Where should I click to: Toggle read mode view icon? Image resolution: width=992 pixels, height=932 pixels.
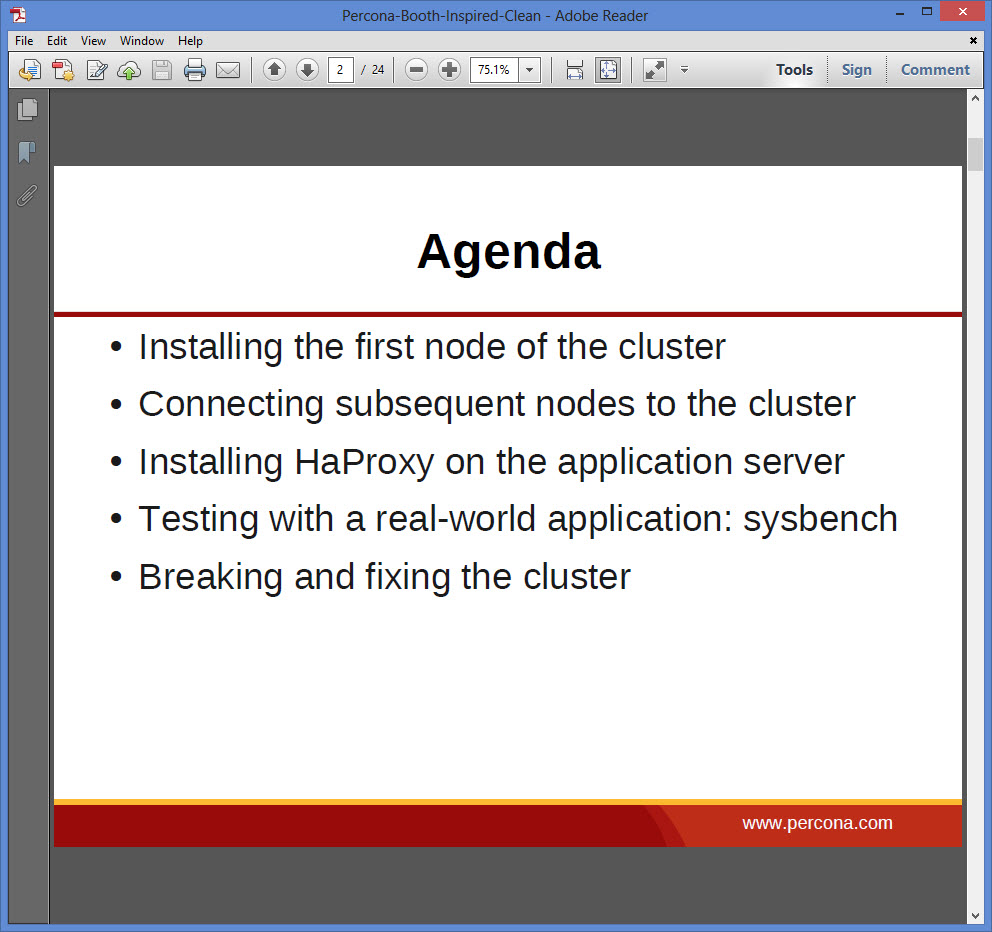[655, 70]
